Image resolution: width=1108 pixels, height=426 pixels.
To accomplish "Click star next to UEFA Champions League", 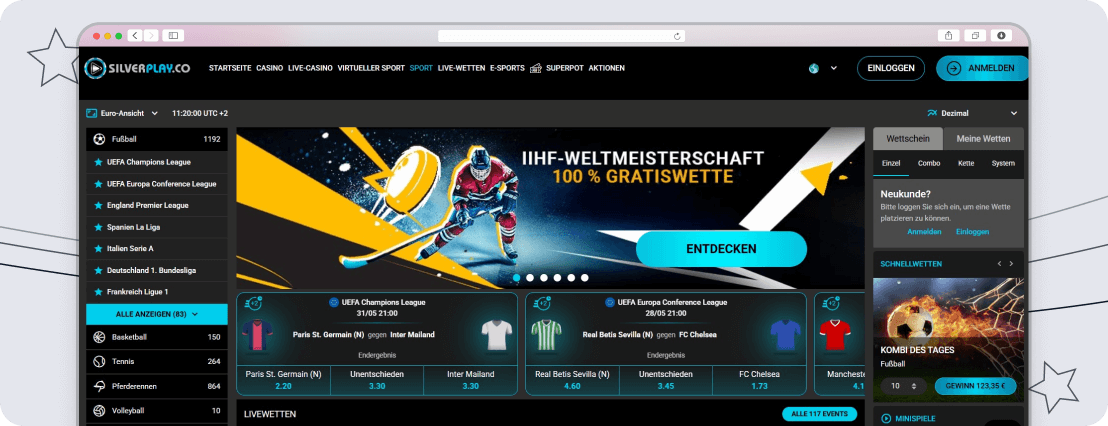I will pos(98,162).
